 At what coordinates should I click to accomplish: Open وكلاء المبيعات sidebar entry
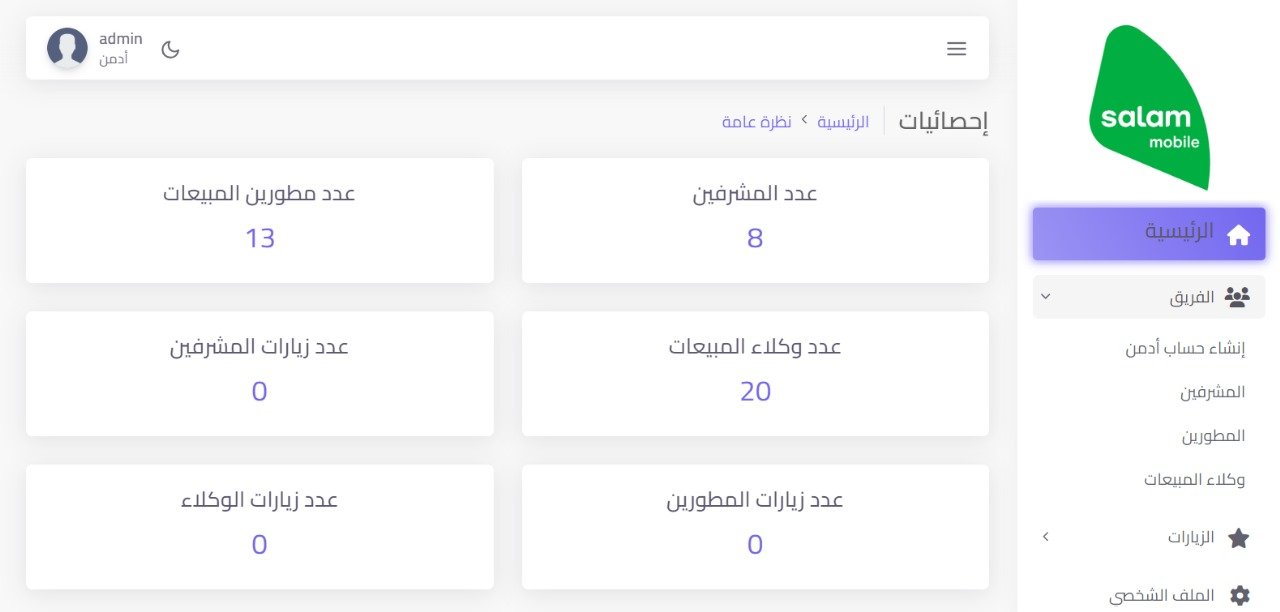1195,480
